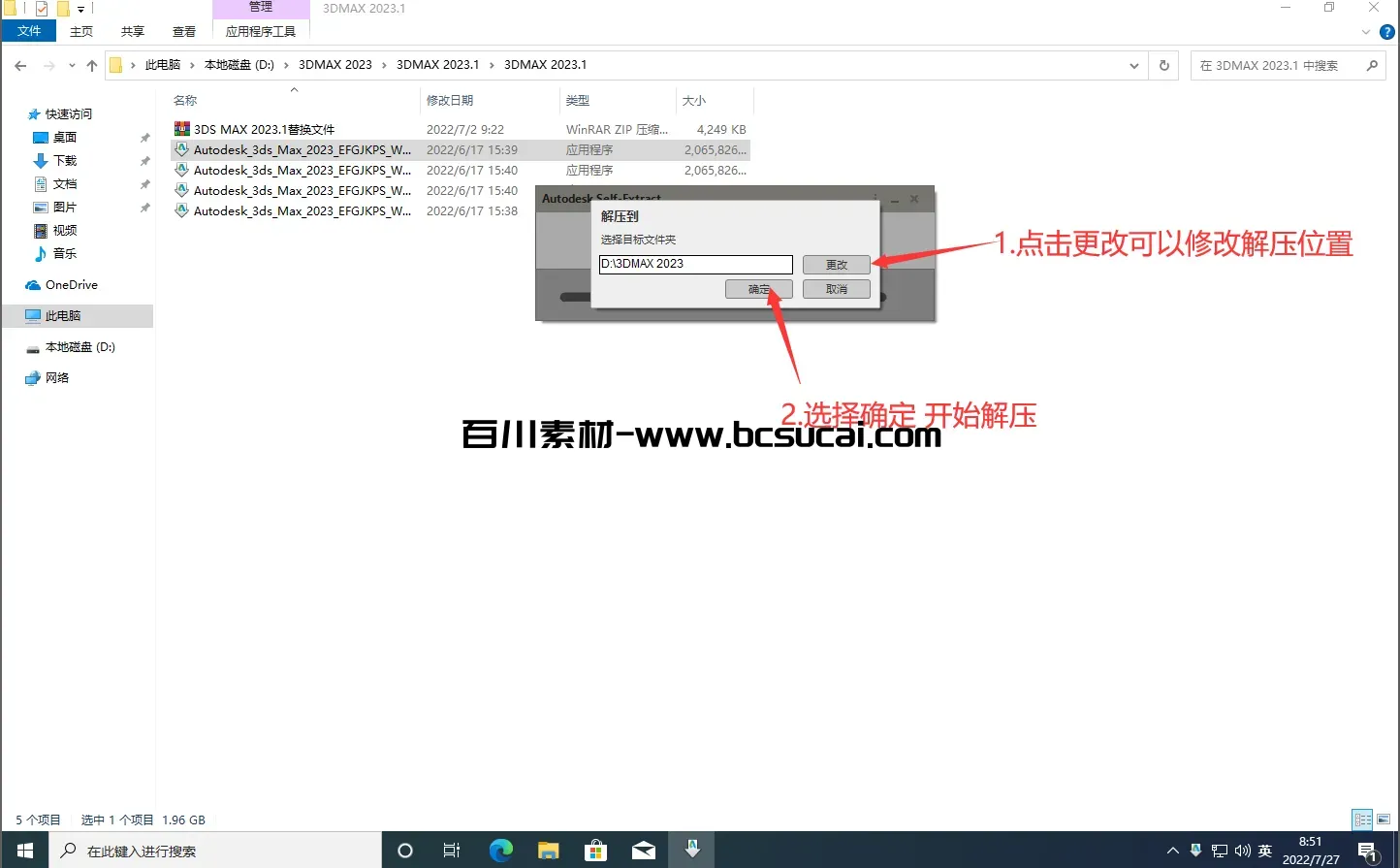Viewport: 1400px width, 868px height.
Task: Click the extract destination path field
Action: 696,264
